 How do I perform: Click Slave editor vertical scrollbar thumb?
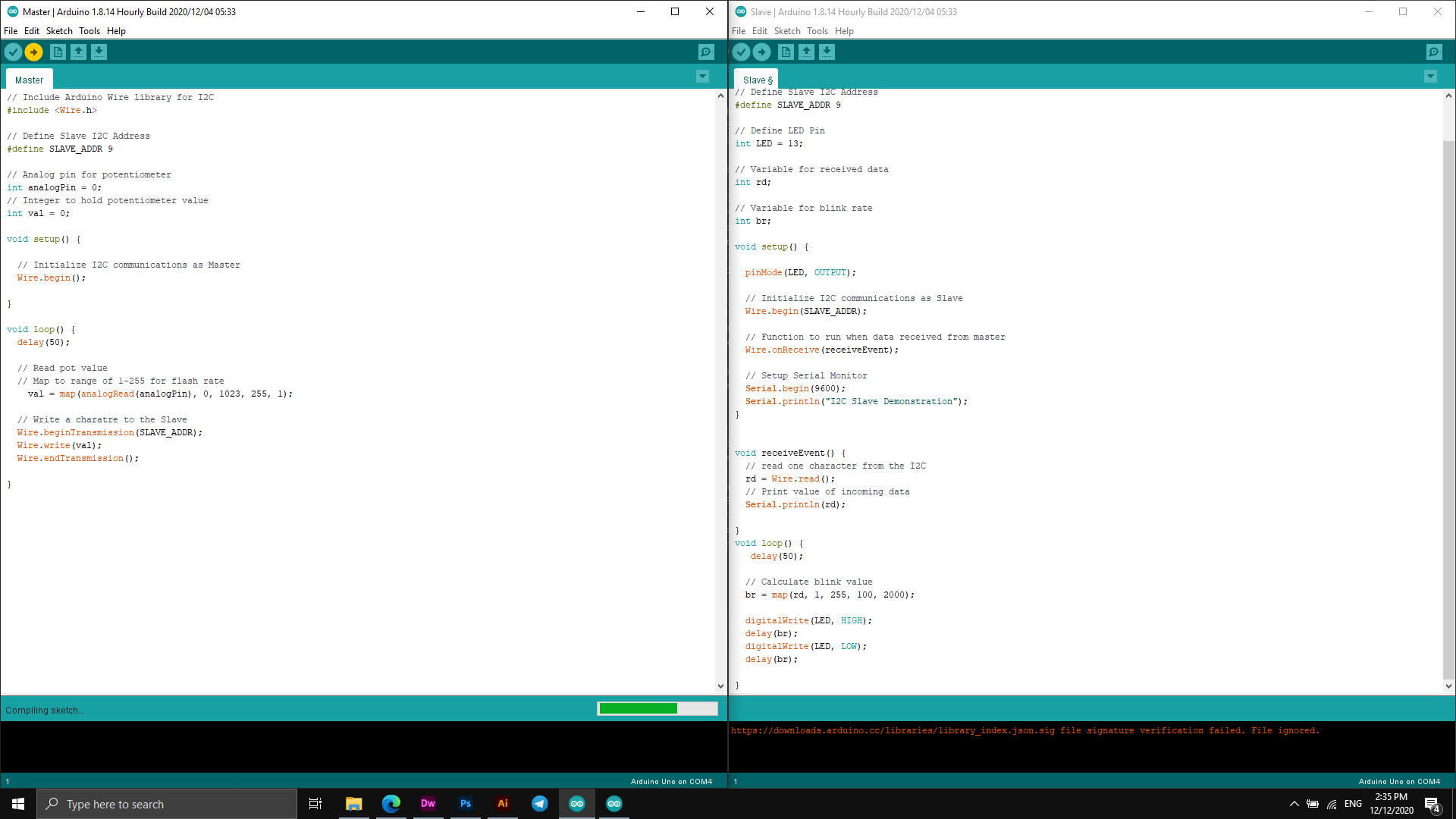[1448, 409]
